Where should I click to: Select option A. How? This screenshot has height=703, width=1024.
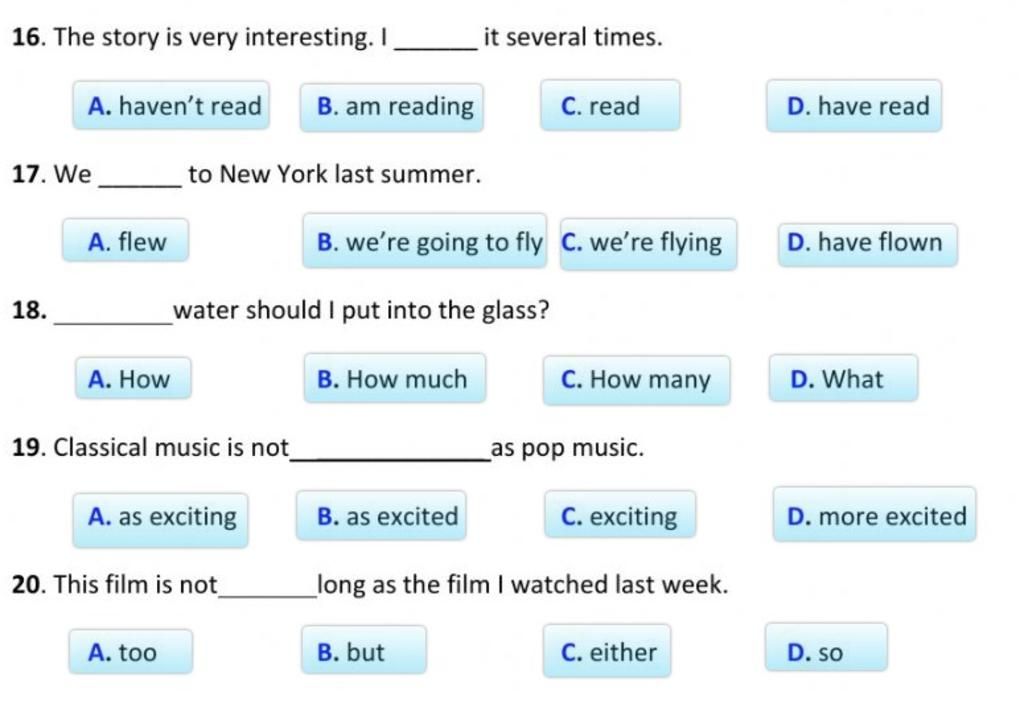pos(133,378)
